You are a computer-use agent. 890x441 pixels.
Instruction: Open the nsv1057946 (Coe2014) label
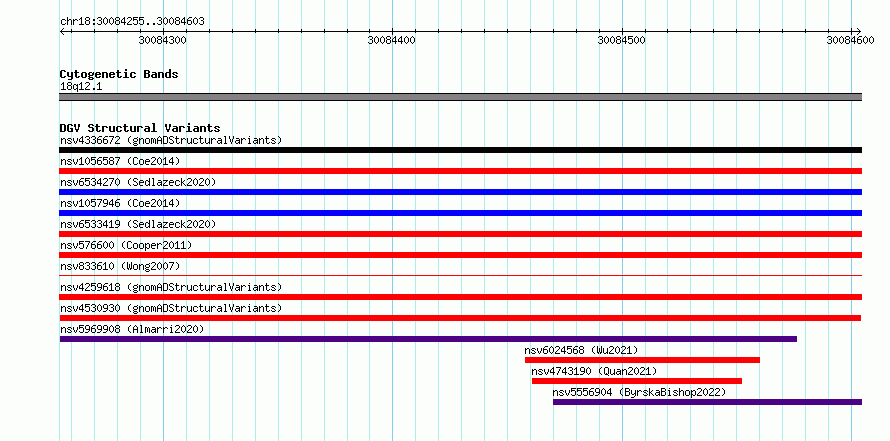point(120,203)
